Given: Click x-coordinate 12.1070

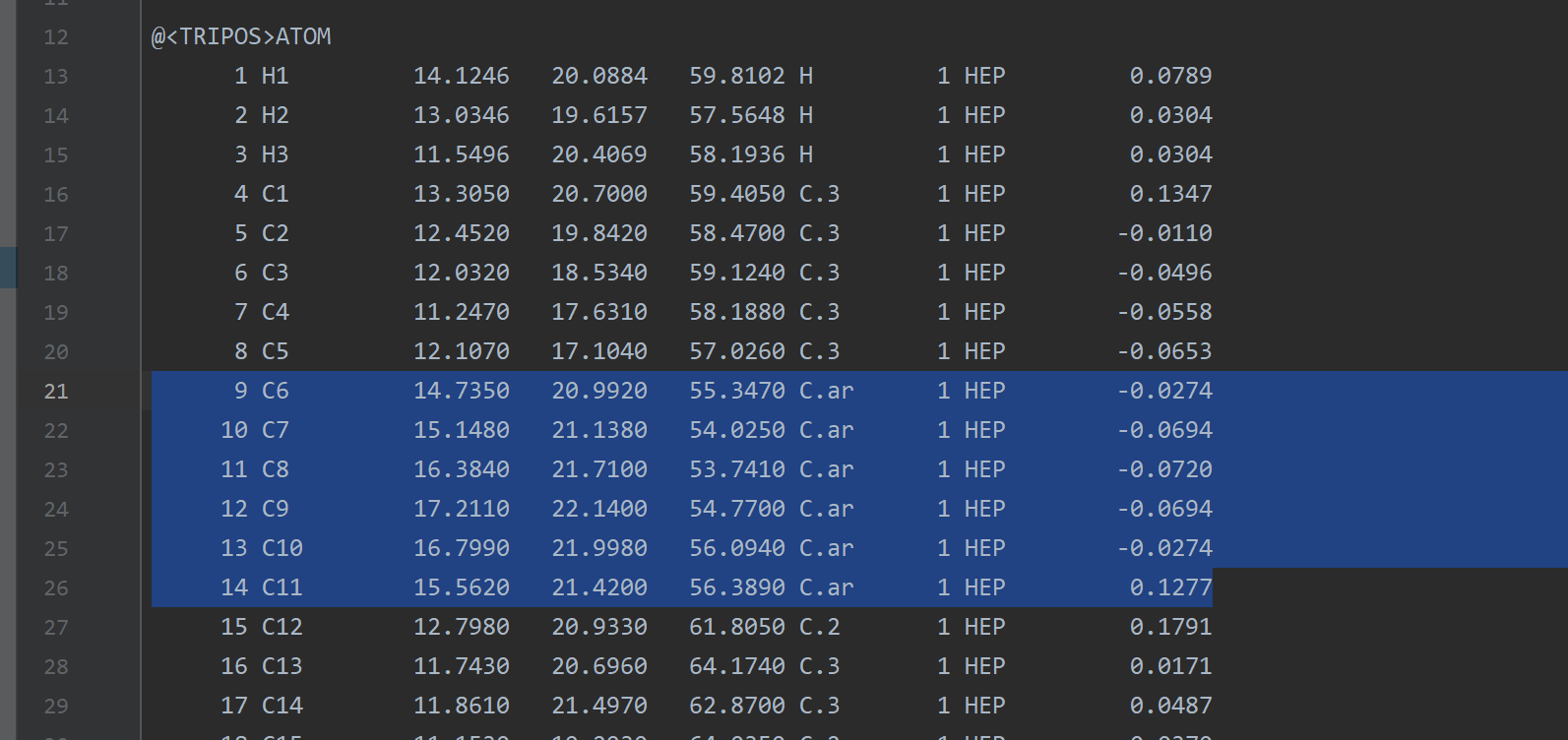Looking at the screenshot, I should [x=462, y=351].
